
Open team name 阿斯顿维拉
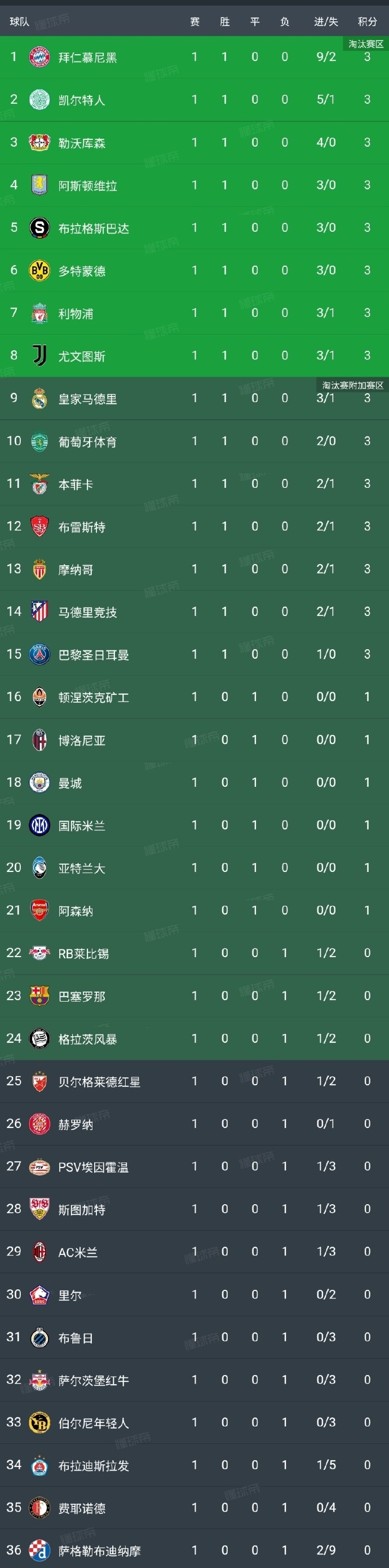coord(87,186)
